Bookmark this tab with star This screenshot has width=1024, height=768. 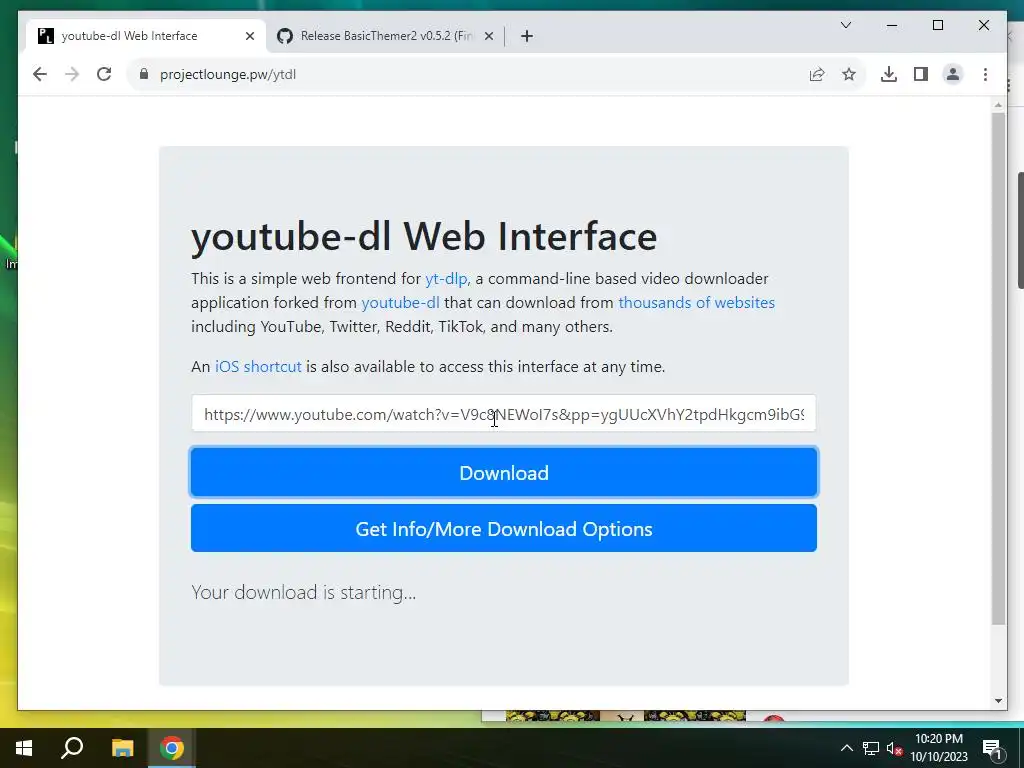(849, 74)
